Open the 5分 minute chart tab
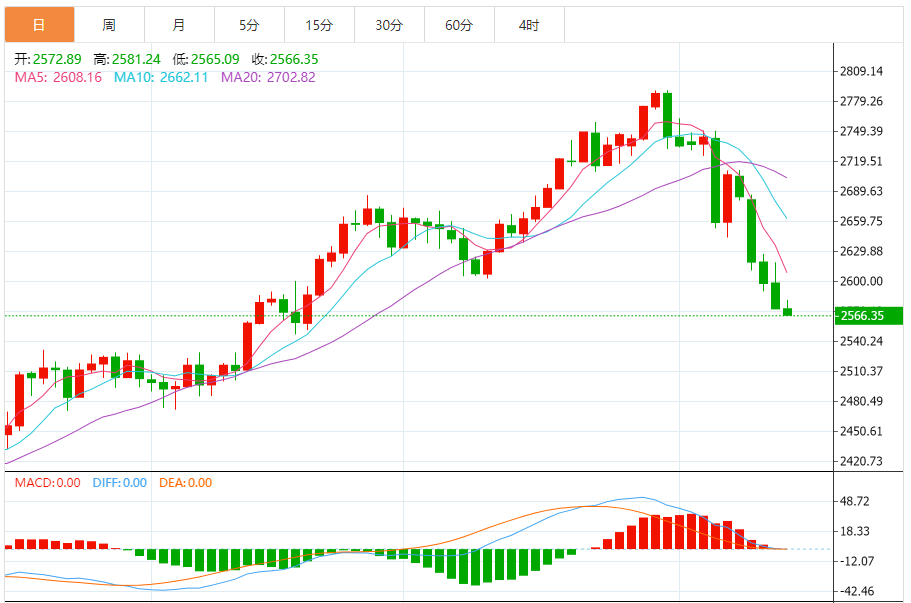911x603 pixels. pyautogui.click(x=249, y=25)
